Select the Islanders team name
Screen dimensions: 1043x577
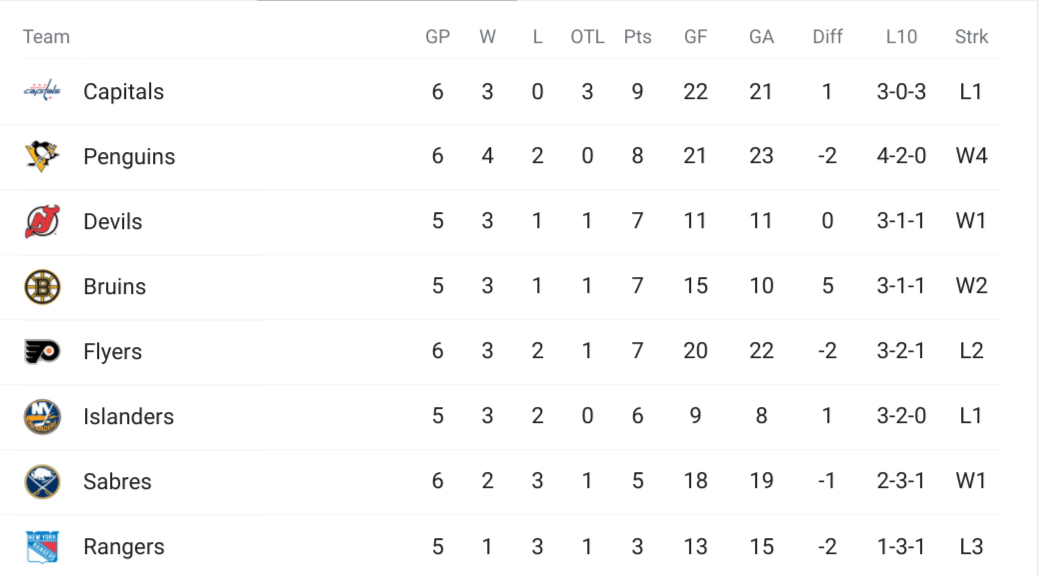(128, 417)
